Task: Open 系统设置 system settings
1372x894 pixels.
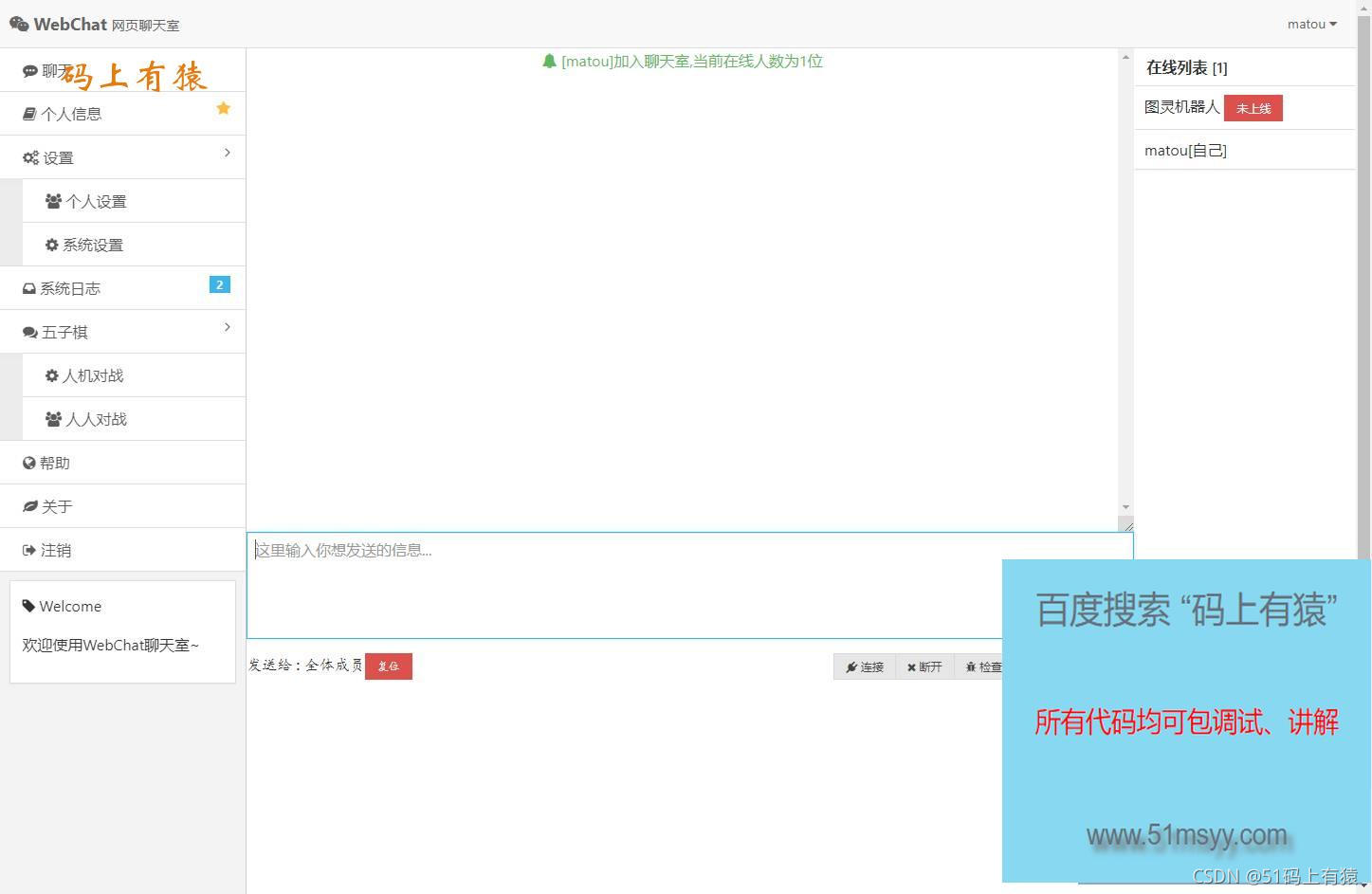Action: tap(94, 244)
